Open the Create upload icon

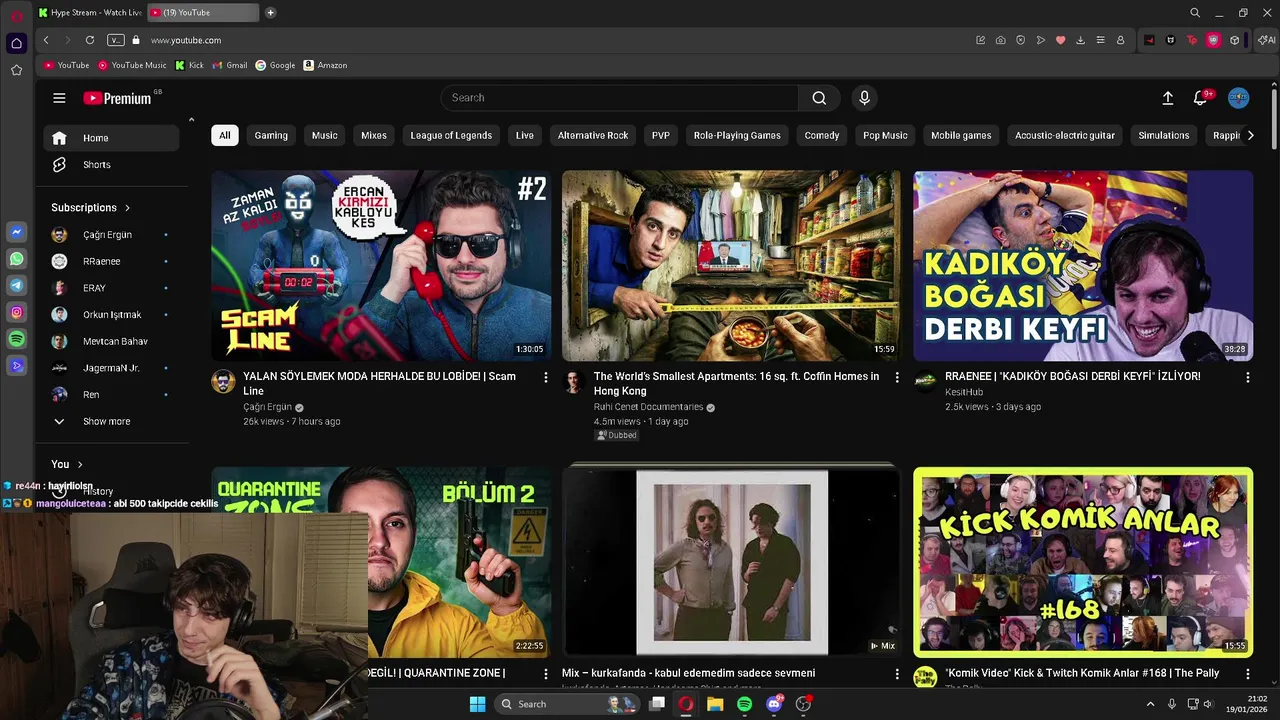click(1167, 98)
